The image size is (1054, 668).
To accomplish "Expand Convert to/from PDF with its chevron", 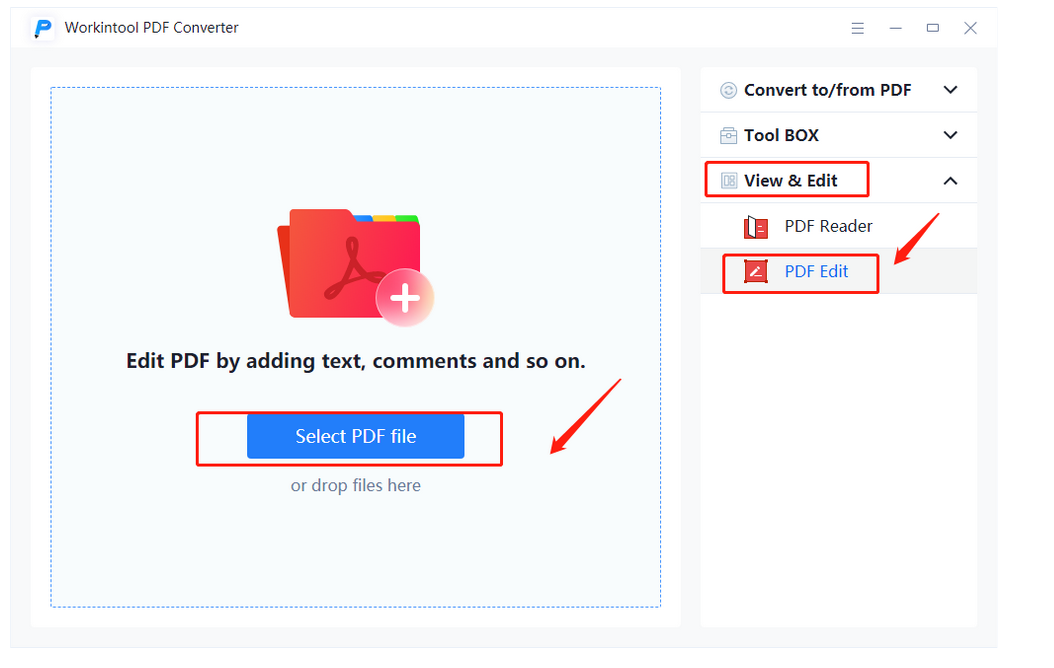I will [950, 90].
